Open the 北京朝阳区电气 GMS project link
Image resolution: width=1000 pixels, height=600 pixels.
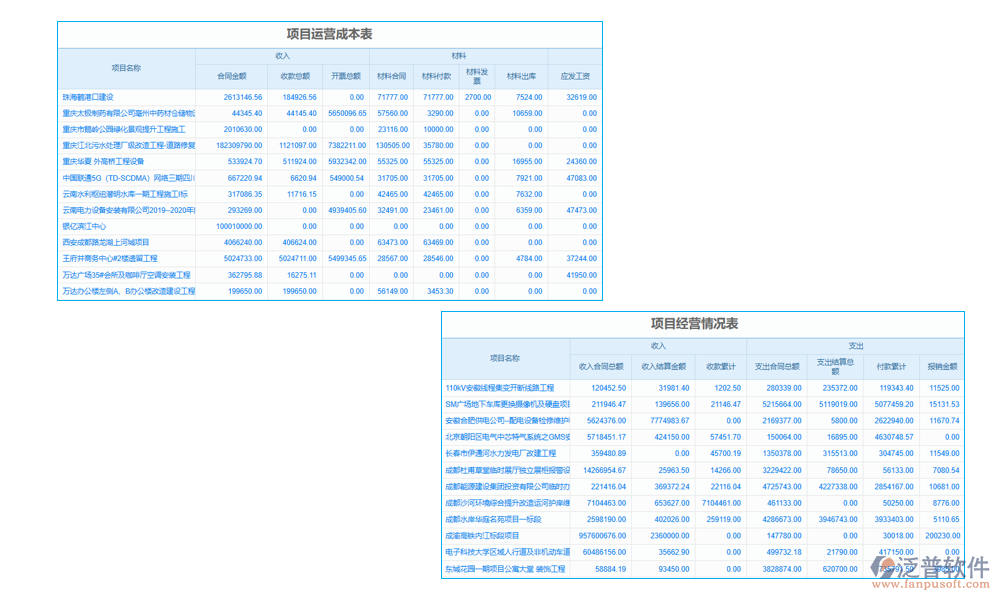pos(507,437)
